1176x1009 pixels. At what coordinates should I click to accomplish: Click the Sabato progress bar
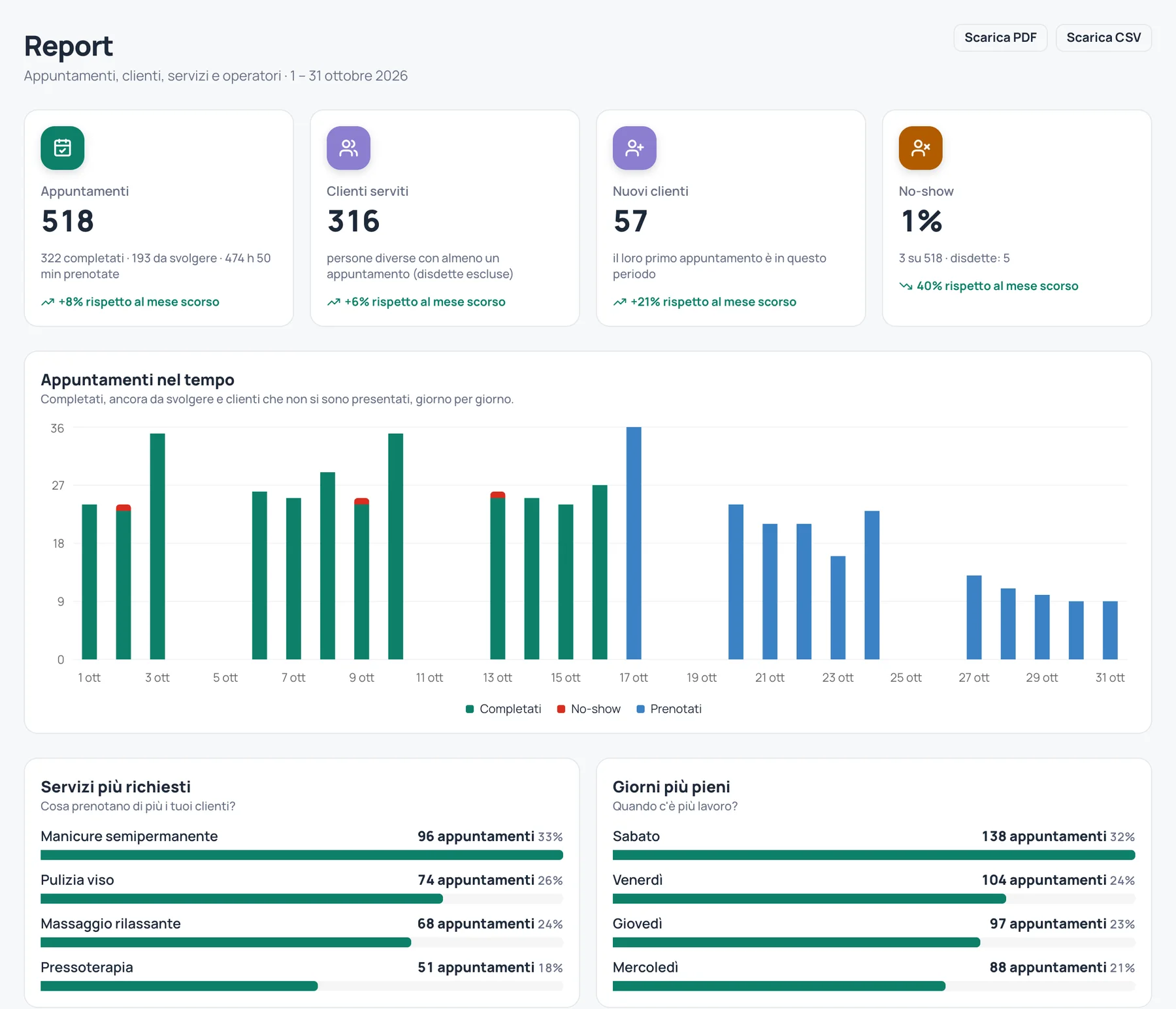pyautogui.click(x=874, y=855)
